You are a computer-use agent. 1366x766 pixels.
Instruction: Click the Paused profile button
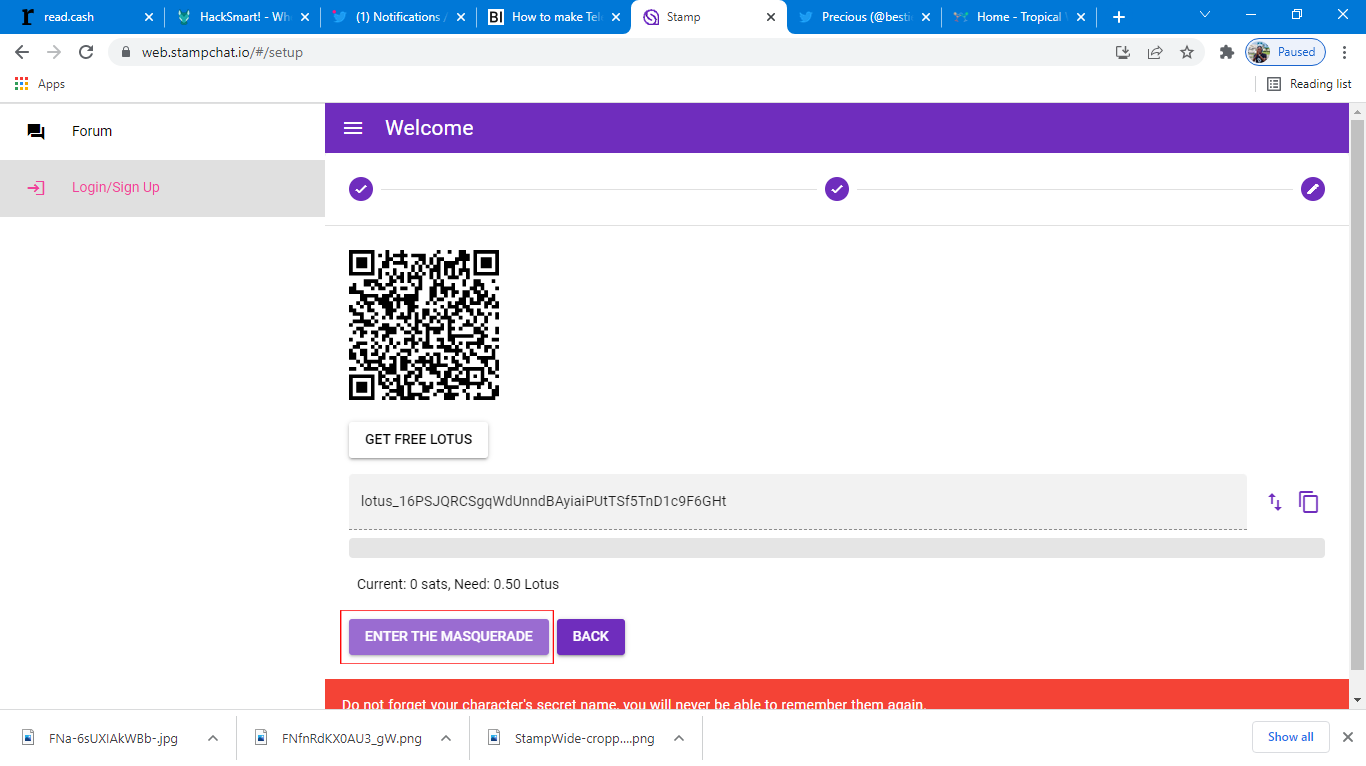(1285, 52)
